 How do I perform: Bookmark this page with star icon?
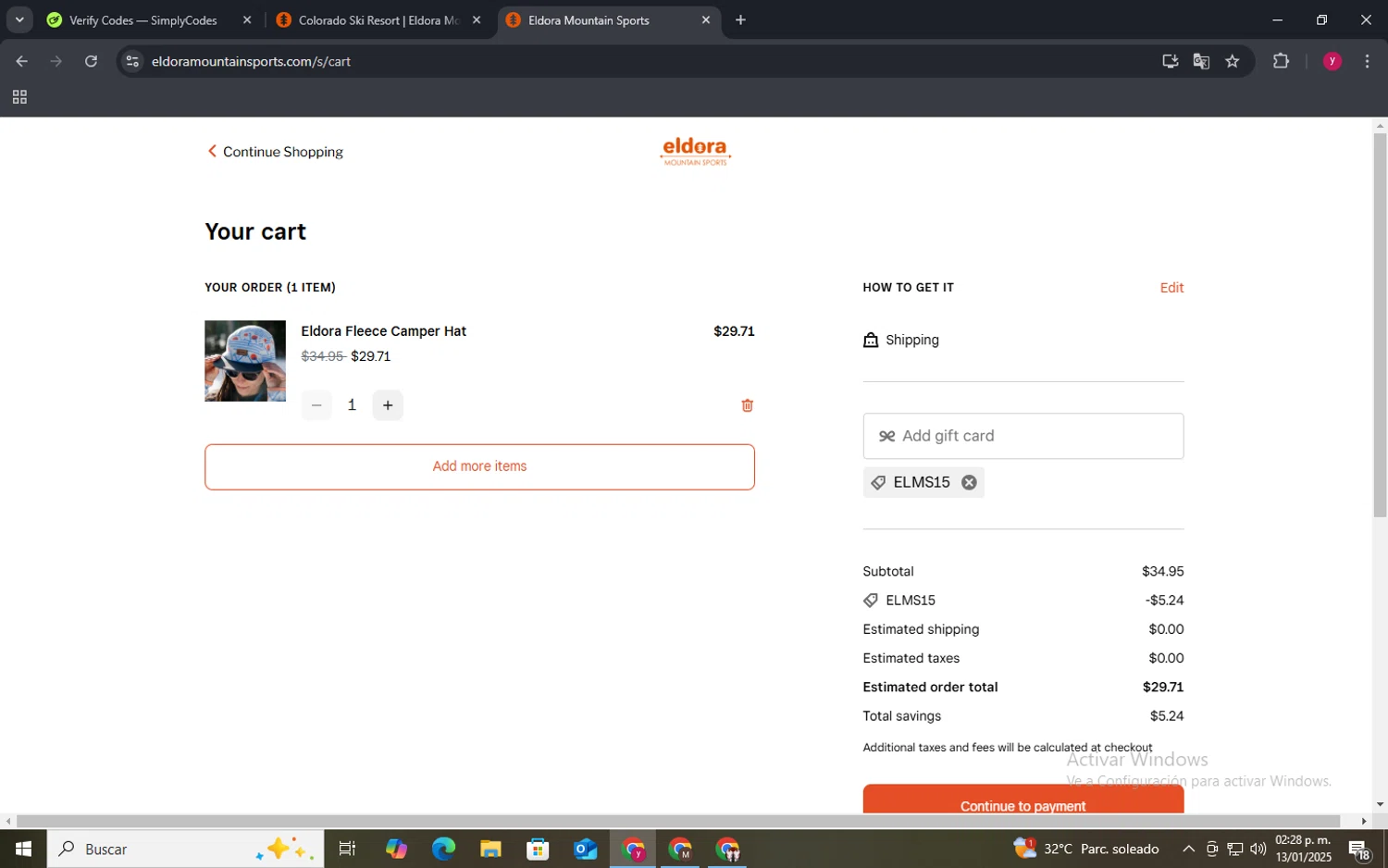[1232, 61]
